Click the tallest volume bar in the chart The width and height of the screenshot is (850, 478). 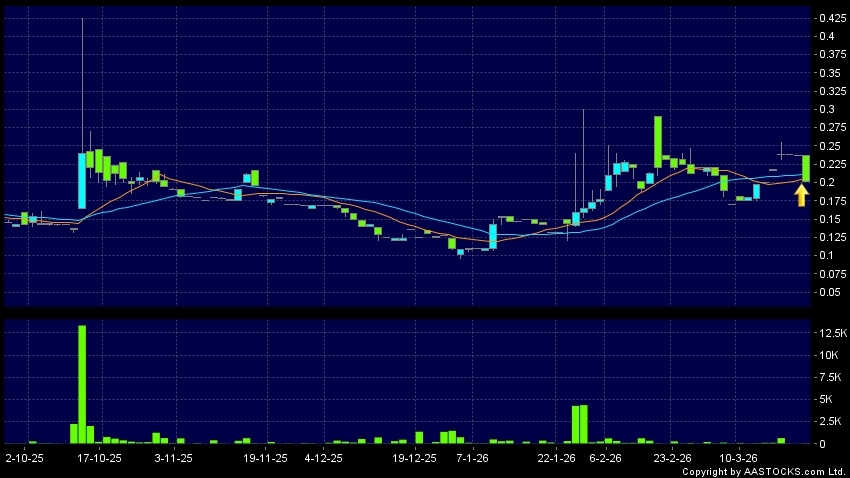pos(82,384)
